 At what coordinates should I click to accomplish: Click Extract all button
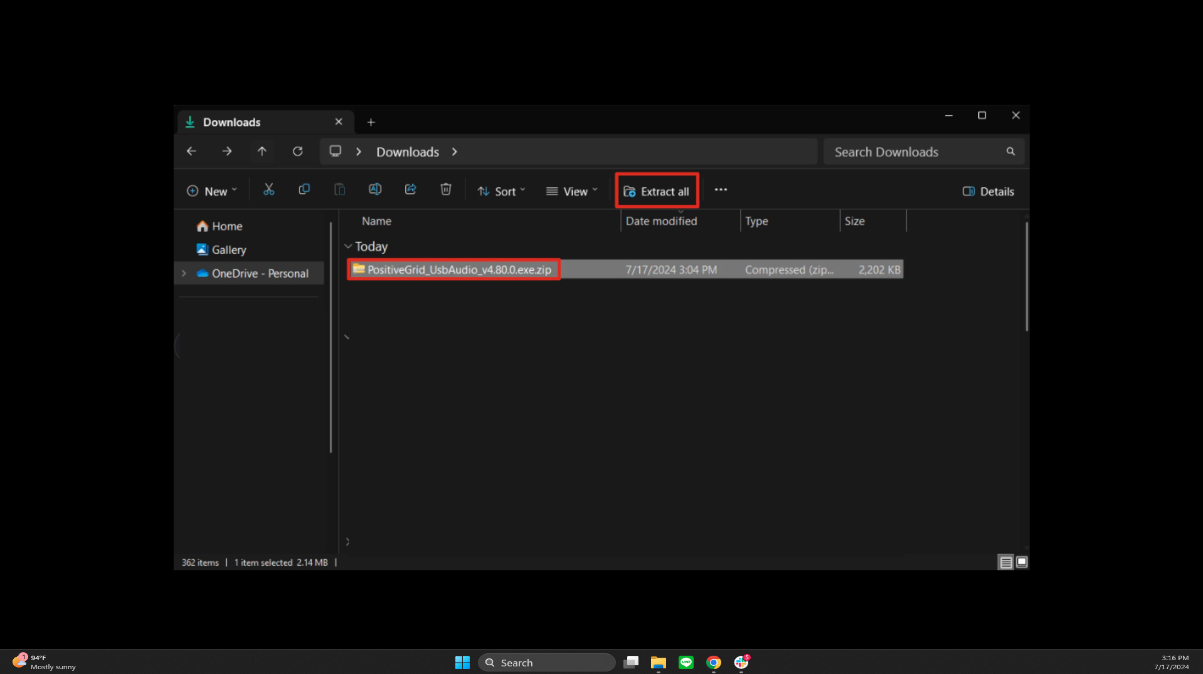(x=656, y=191)
